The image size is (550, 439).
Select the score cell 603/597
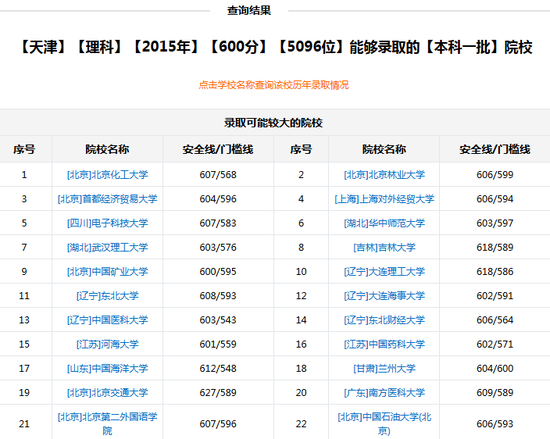pyautogui.click(x=495, y=223)
